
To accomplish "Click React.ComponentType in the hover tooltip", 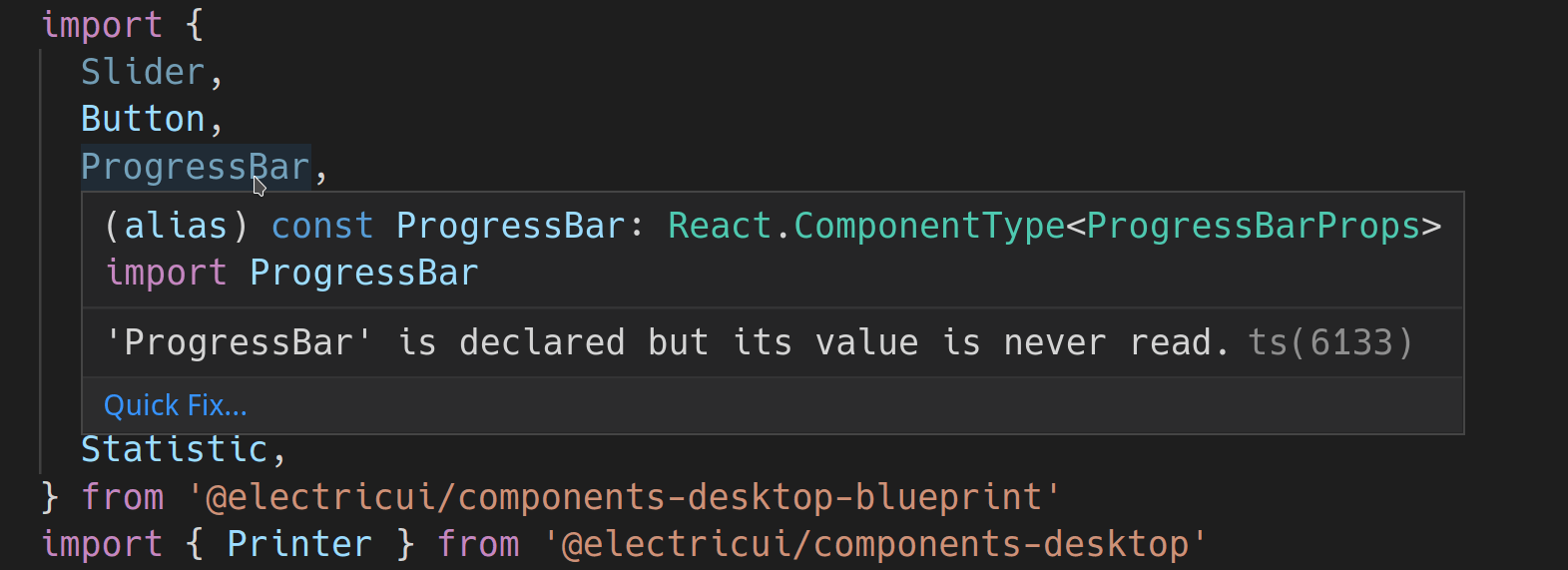I will click(x=866, y=226).
